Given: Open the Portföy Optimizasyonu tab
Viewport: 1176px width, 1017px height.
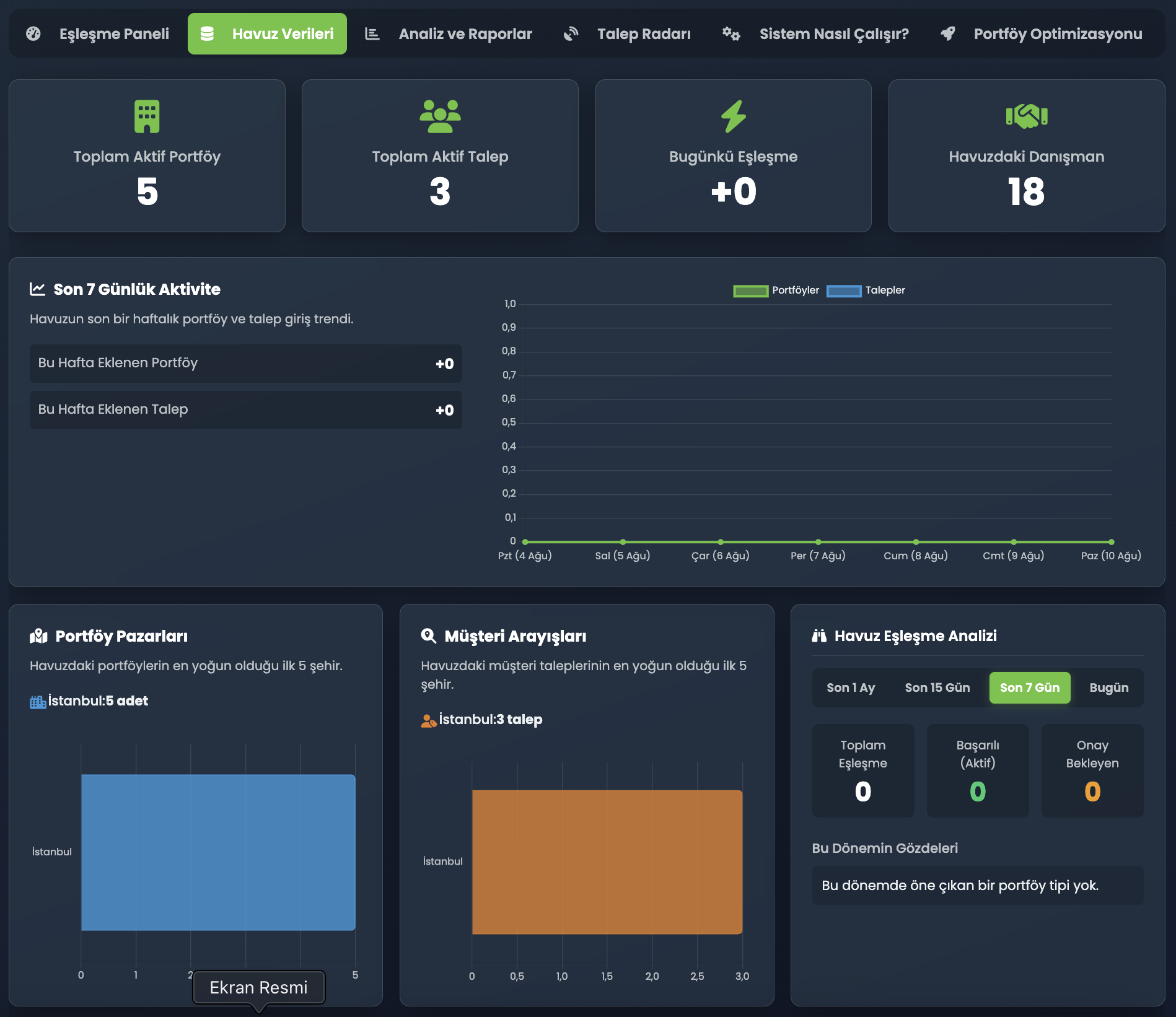Looking at the screenshot, I should 1041,34.
